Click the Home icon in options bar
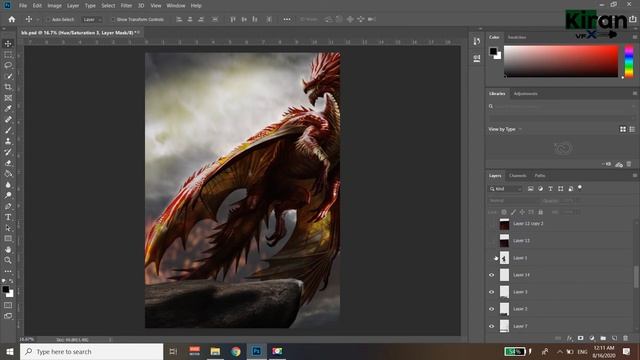The height and width of the screenshot is (360, 640). tap(11, 19)
